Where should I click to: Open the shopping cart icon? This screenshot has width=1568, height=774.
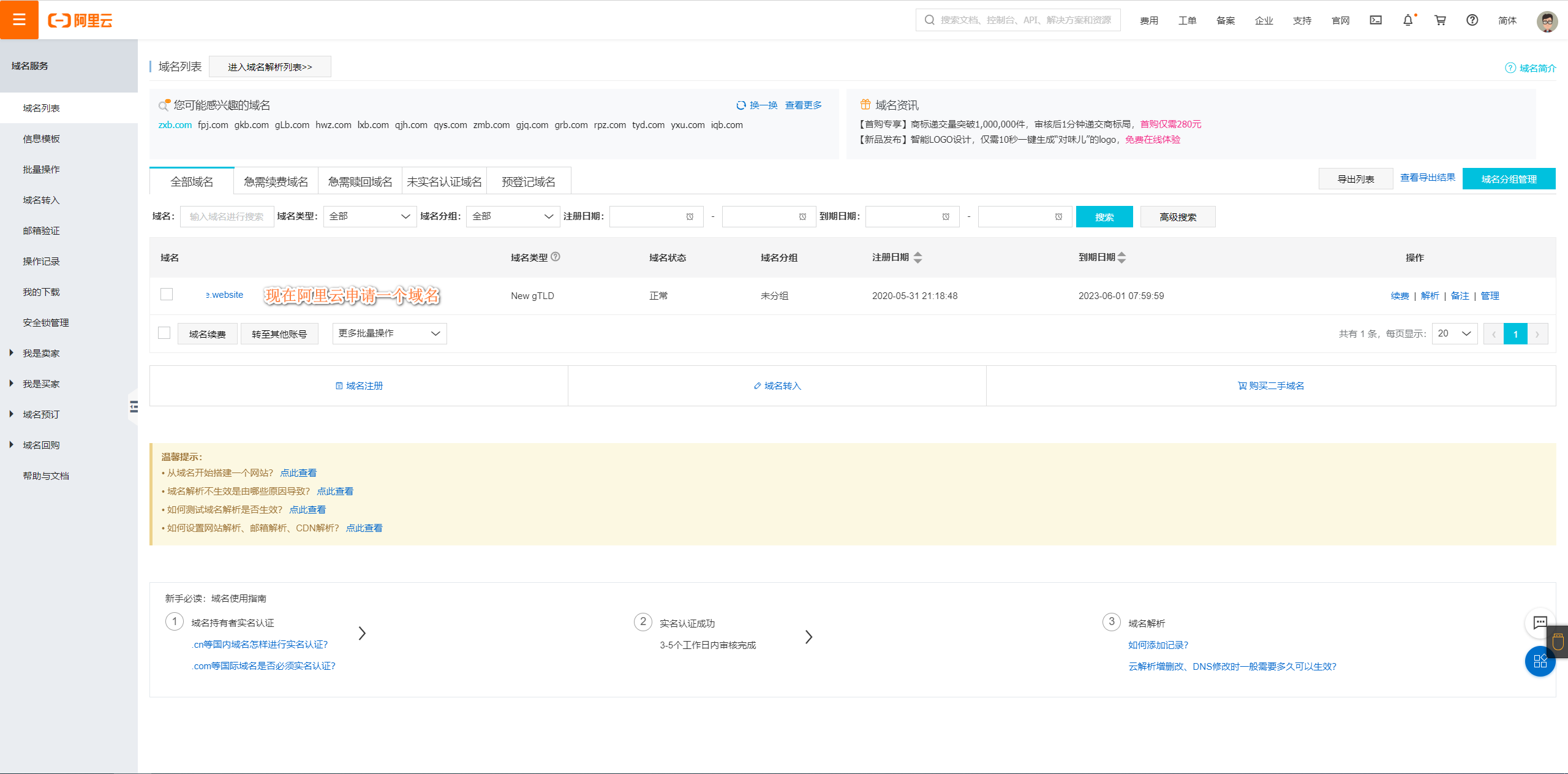pos(1439,19)
